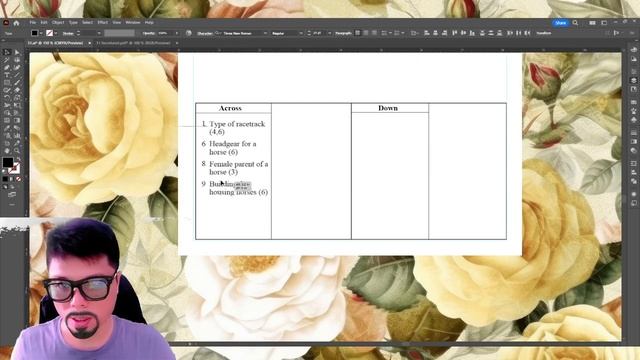Open the Help menu

tap(149, 23)
